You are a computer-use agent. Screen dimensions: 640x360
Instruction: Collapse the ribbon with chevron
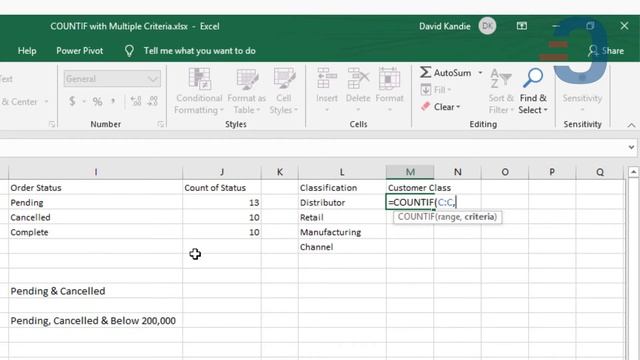[631, 125]
